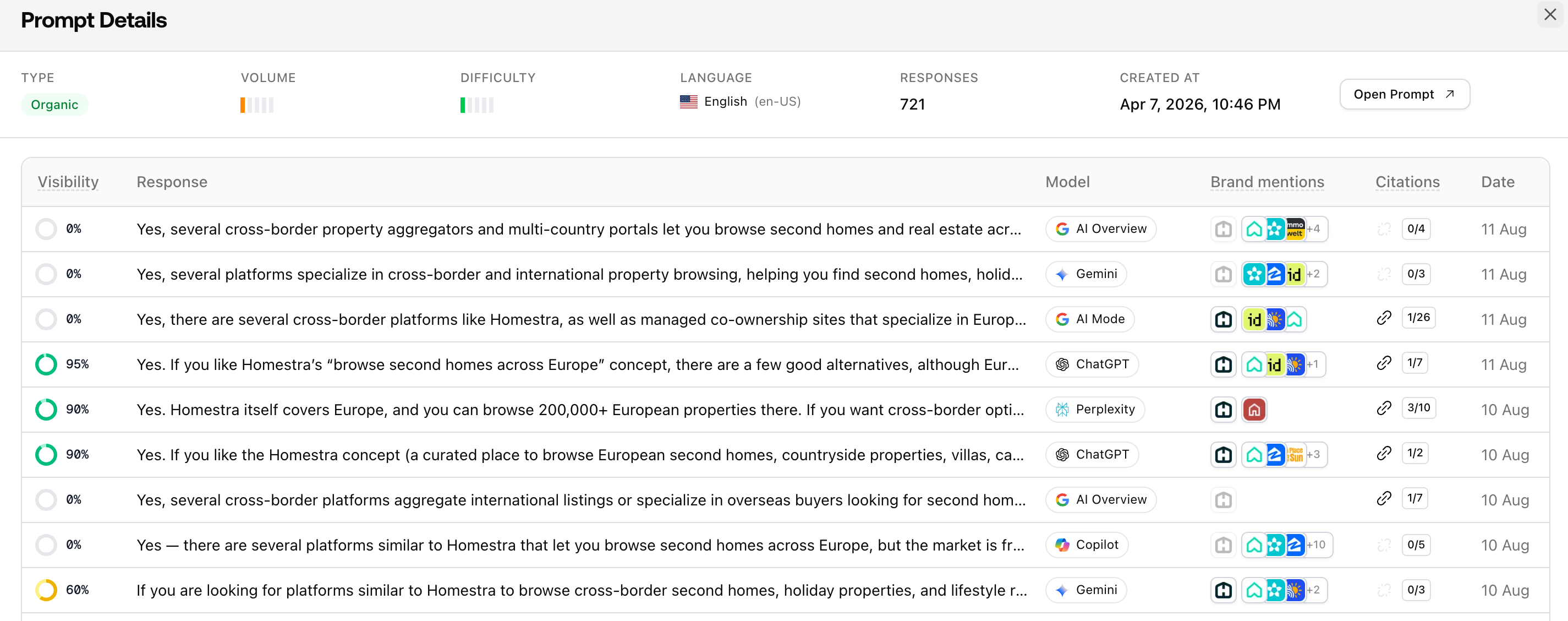
Task: Click the green Difficulty level indicator
Action: [x=476, y=105]
